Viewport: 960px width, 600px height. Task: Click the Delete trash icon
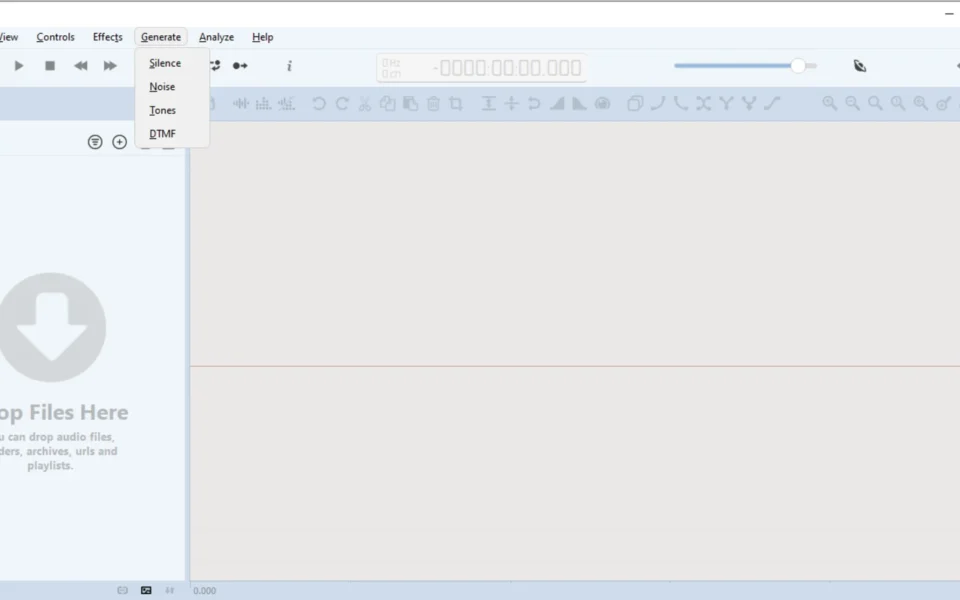click(433, 103)
